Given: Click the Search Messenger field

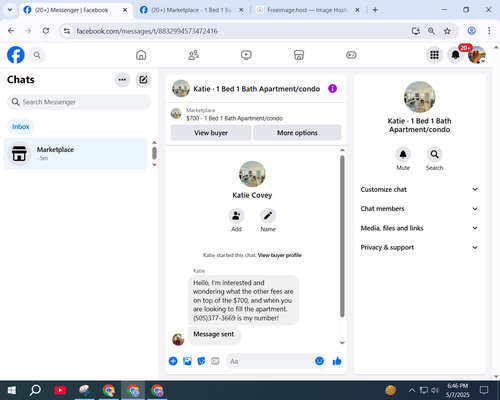Looking at the screenshot, I should tap(79, 102).
